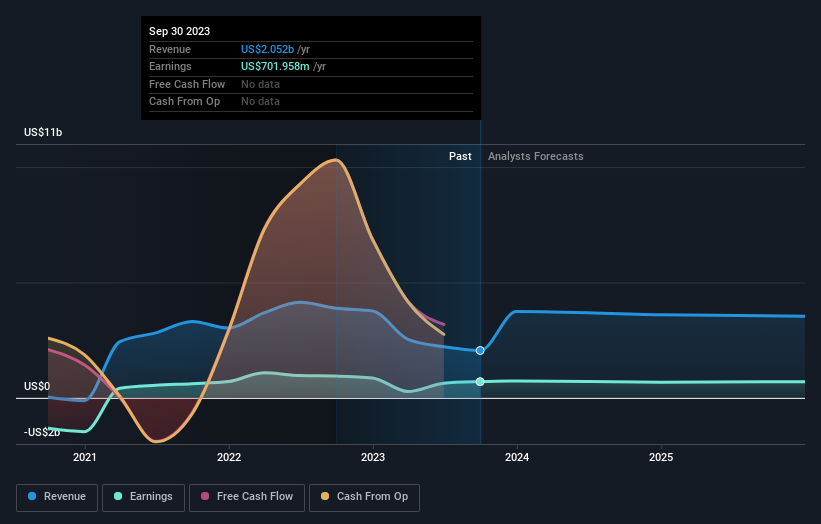The width and height of the screenshot is (821, 524).
Task: Click the 2025 x-axis label
Action: coord(661,457)
